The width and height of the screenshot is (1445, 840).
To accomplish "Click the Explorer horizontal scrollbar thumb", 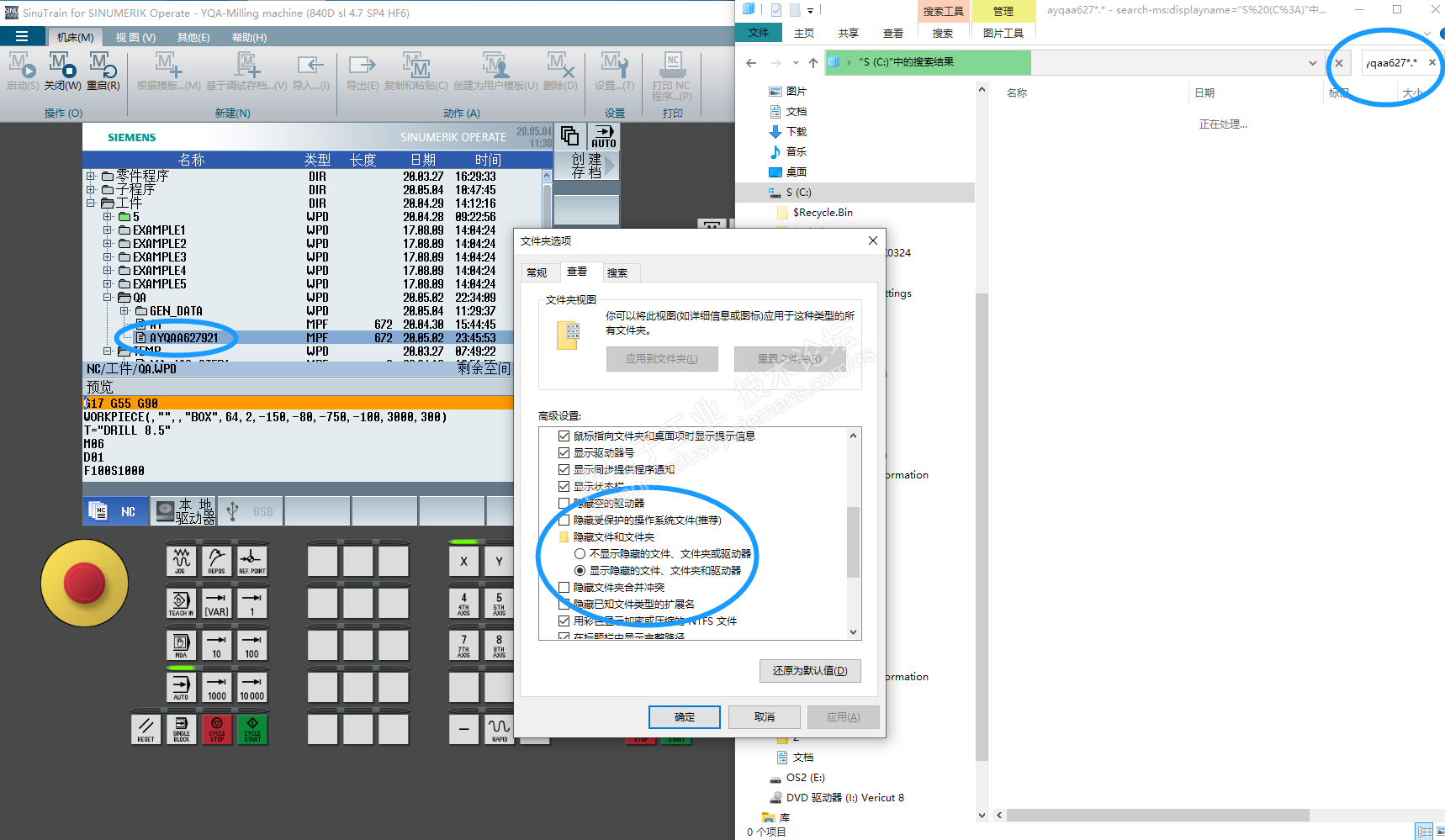I will click(x=1157, y=815).
